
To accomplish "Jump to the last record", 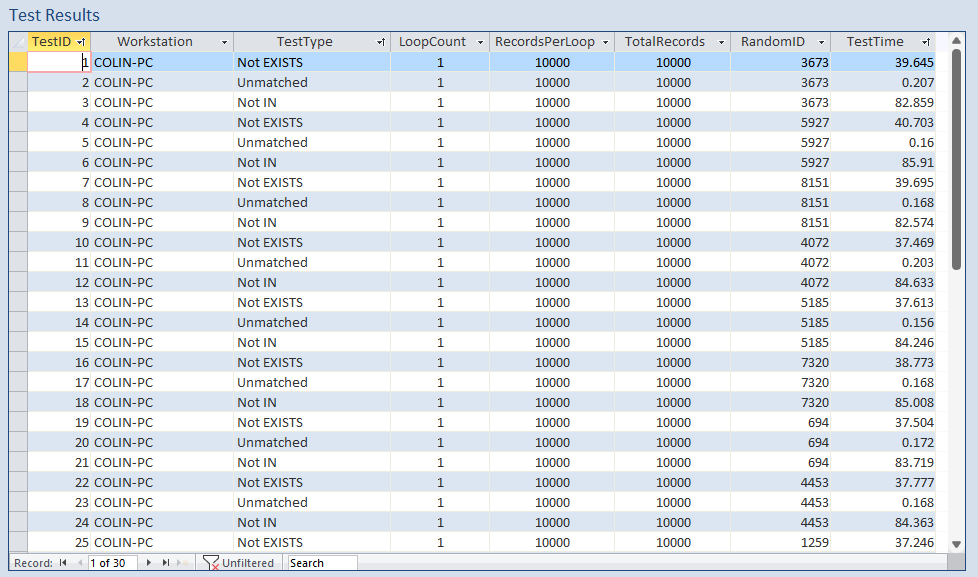I will click(165, 563).
